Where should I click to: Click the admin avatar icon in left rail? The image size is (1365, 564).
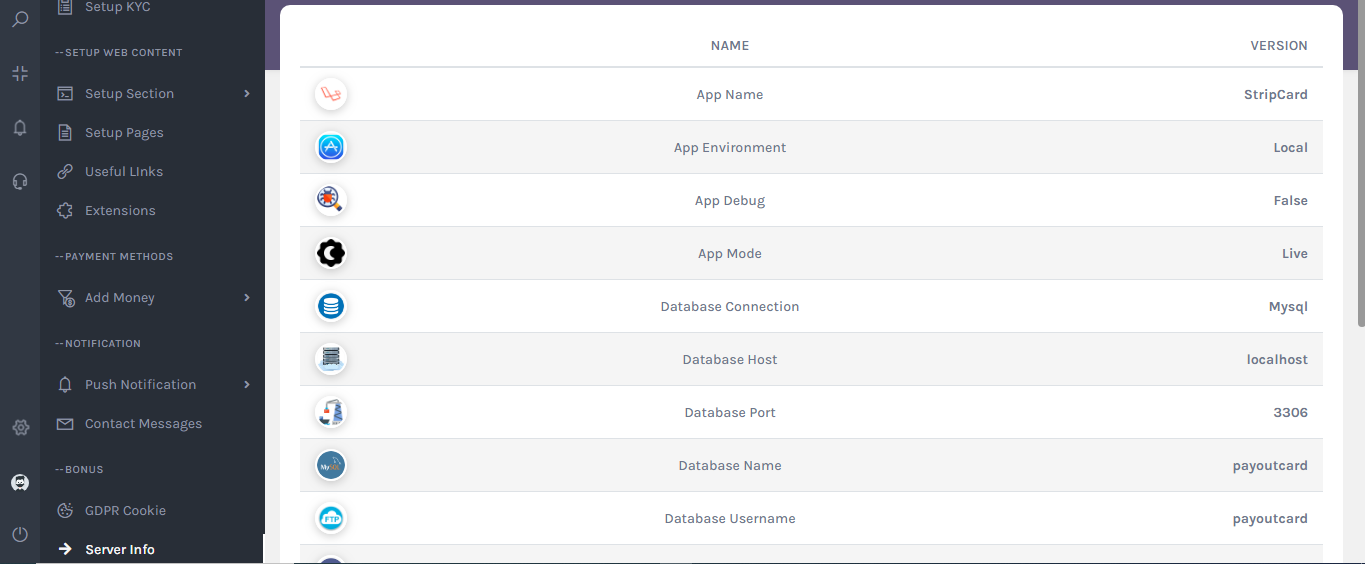click(x=20, y=482)
